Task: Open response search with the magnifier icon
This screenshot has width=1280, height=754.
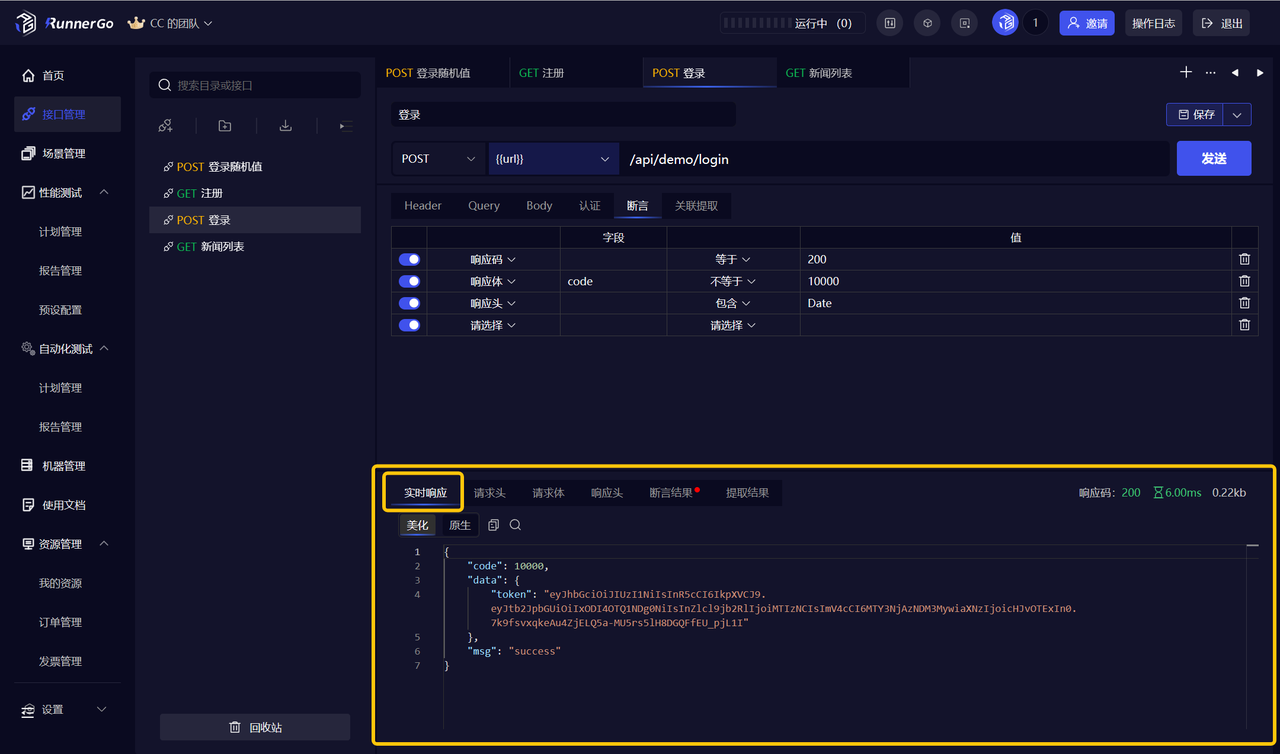Action: coord(515,524)
